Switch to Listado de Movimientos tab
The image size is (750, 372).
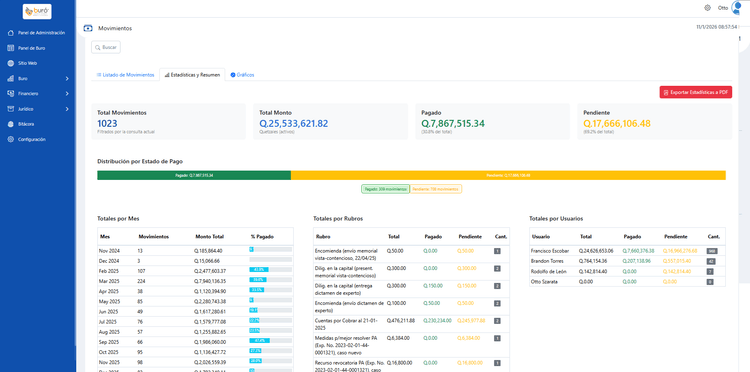tap(125, 75)
